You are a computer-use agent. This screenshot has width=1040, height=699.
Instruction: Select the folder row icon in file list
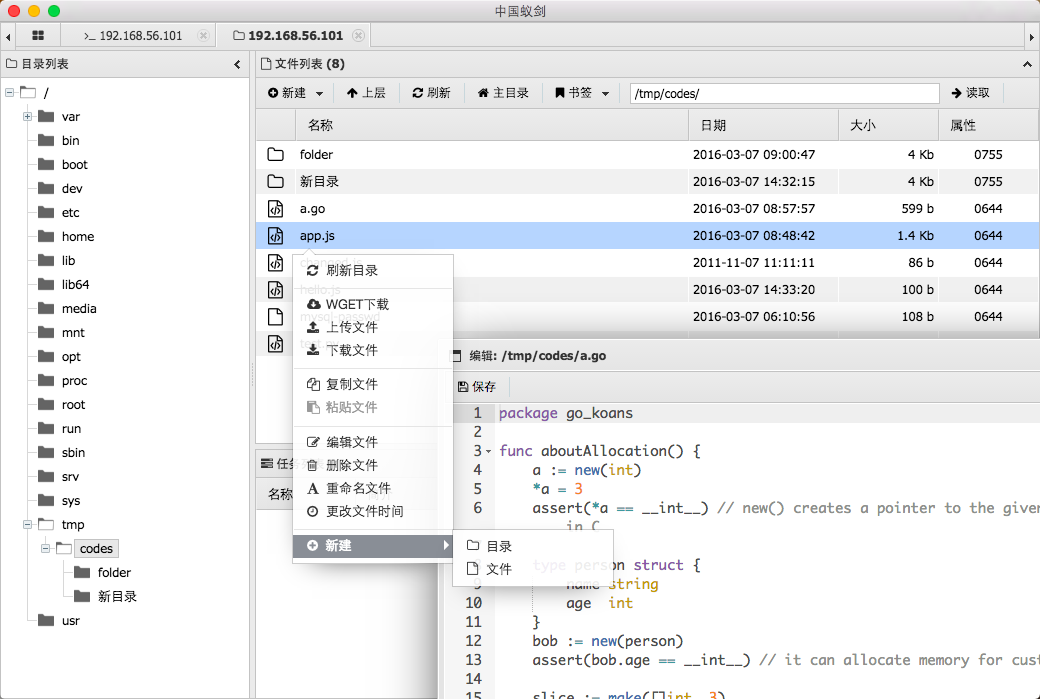click(x=275, y=155)
